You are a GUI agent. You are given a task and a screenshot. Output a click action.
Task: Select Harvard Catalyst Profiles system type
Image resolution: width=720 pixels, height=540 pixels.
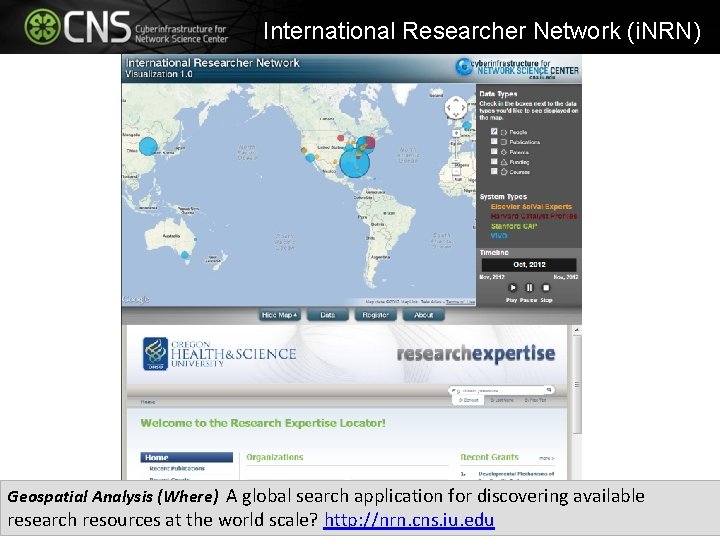[534, 216]
